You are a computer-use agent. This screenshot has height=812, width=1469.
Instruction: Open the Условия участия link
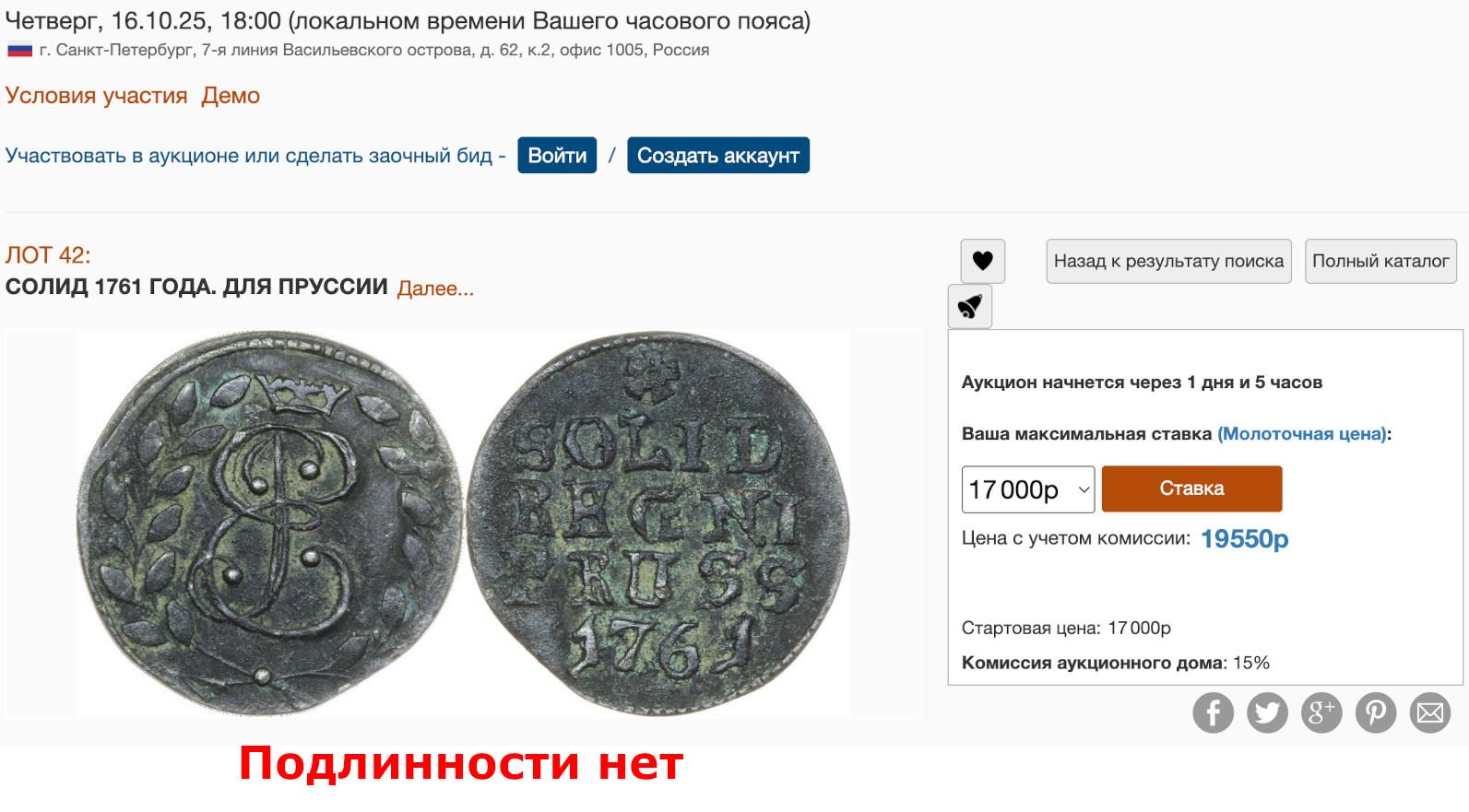pos(97,95)
